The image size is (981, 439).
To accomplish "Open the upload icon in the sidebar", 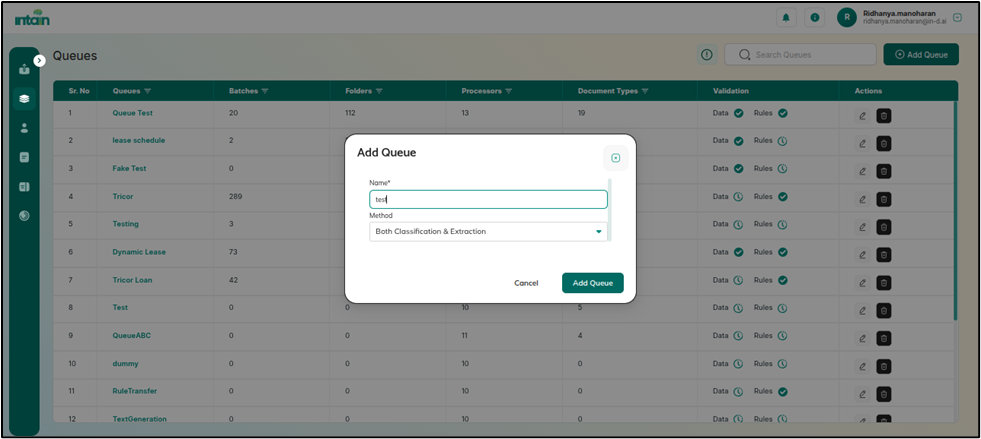I will point(24,69).
